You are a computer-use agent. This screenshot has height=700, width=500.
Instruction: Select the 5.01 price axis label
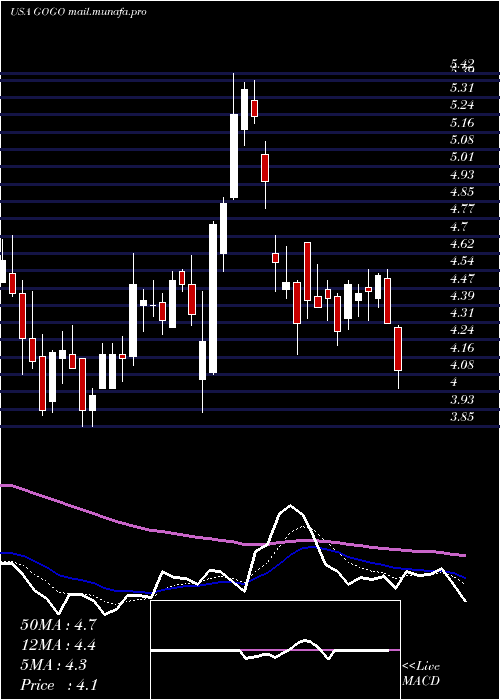462,157
